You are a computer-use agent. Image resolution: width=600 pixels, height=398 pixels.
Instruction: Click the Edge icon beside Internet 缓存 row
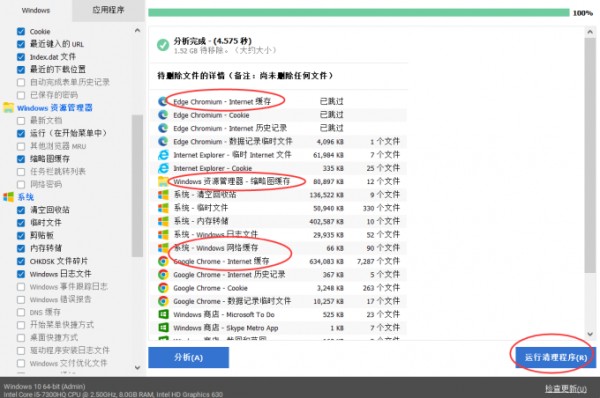click(x=163, y=101)
